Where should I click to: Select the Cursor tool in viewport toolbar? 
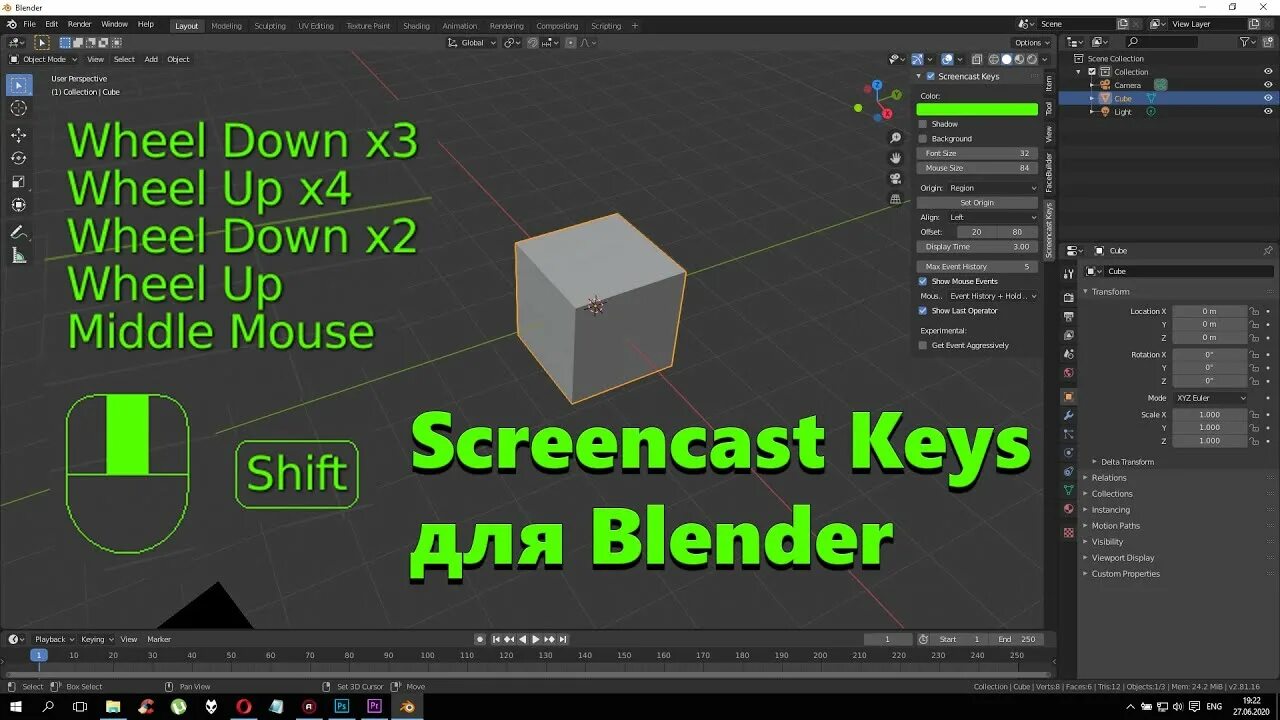pos(19,108)
